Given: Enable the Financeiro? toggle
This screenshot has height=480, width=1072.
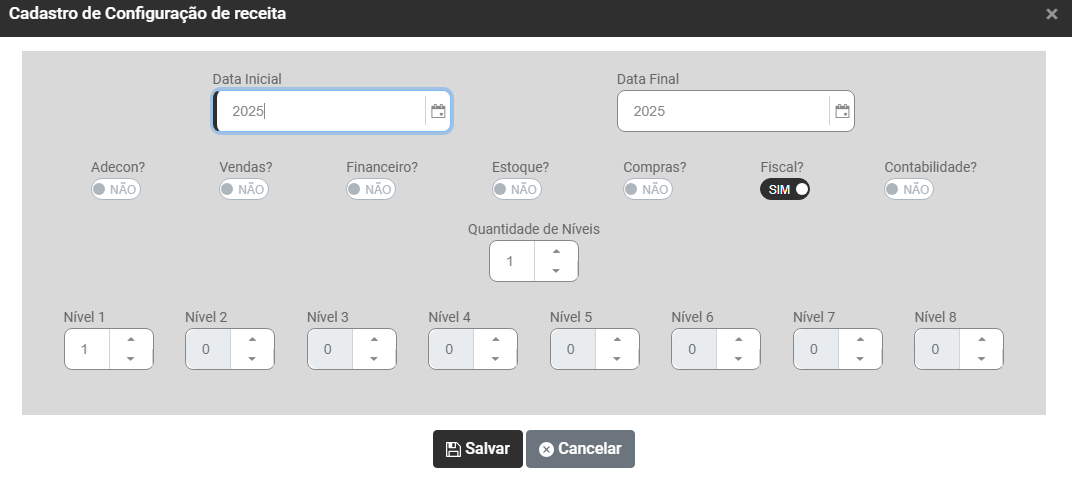Looking at the screenshot, I should [371, 189].
